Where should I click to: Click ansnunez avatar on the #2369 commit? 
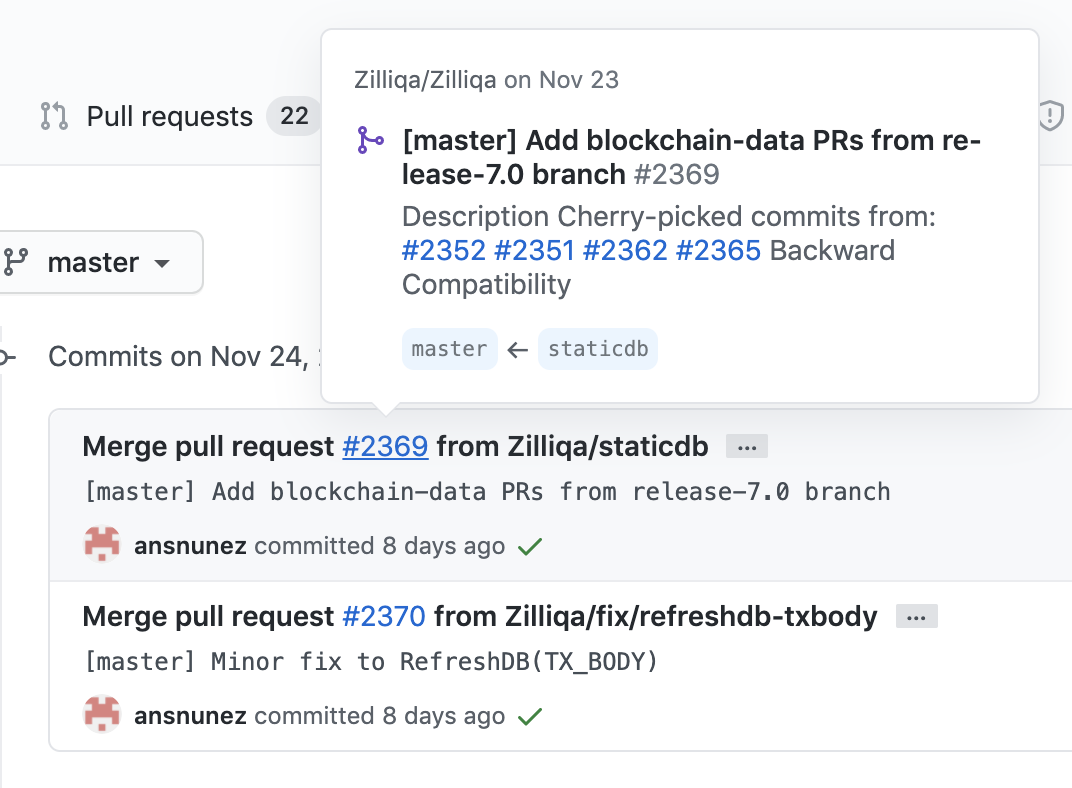pos(102,544)
